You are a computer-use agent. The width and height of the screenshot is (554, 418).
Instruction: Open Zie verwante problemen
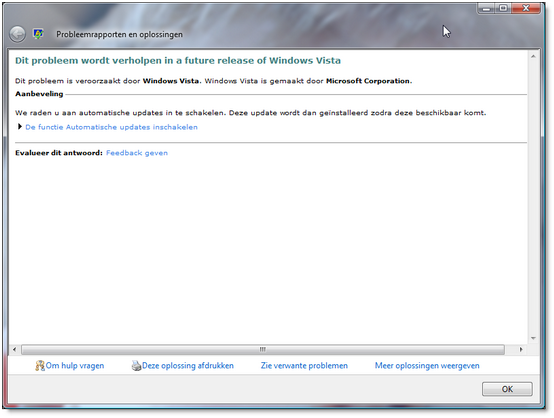304,365
